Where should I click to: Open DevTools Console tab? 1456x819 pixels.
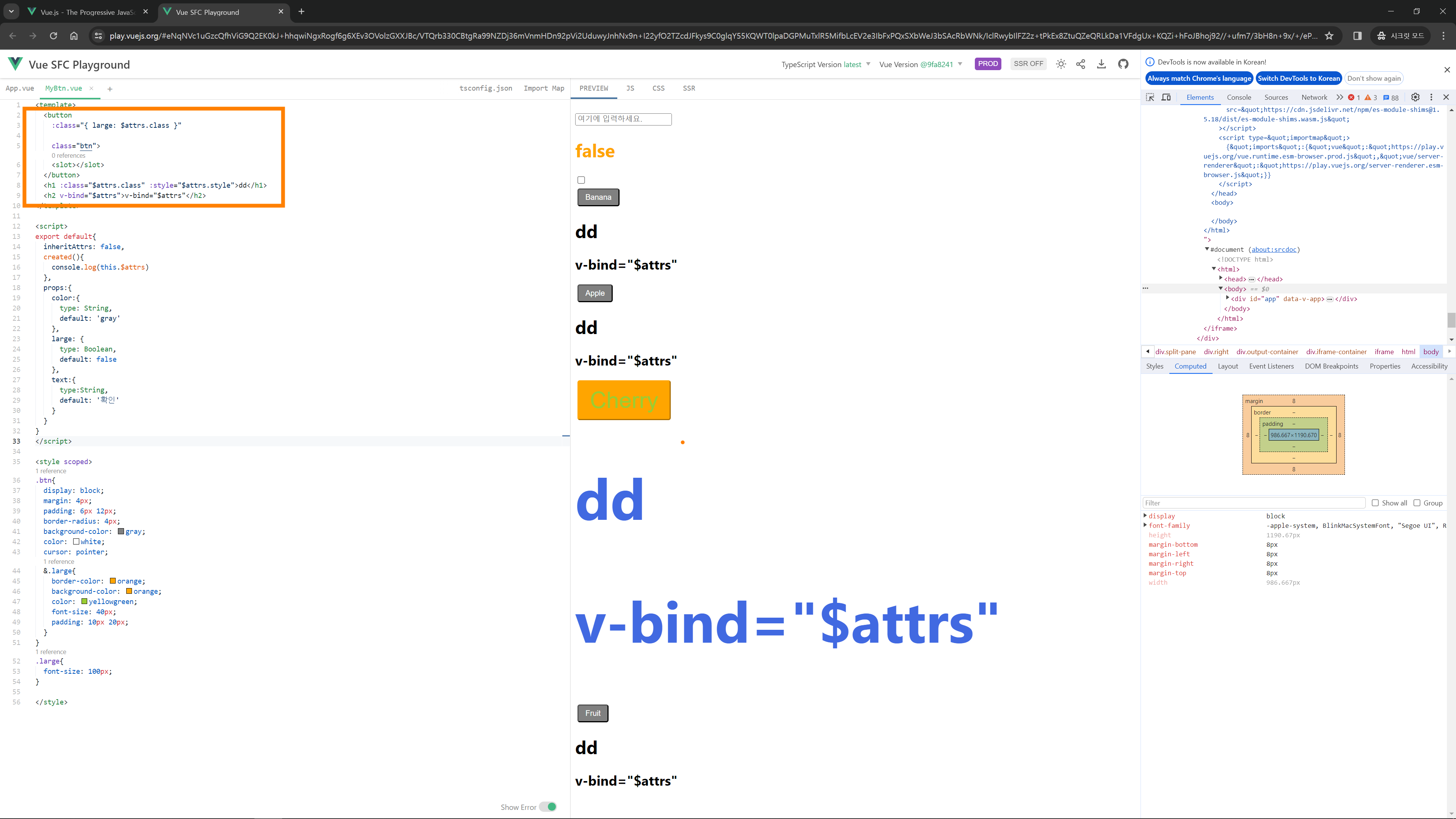[x=1239, y=97]
